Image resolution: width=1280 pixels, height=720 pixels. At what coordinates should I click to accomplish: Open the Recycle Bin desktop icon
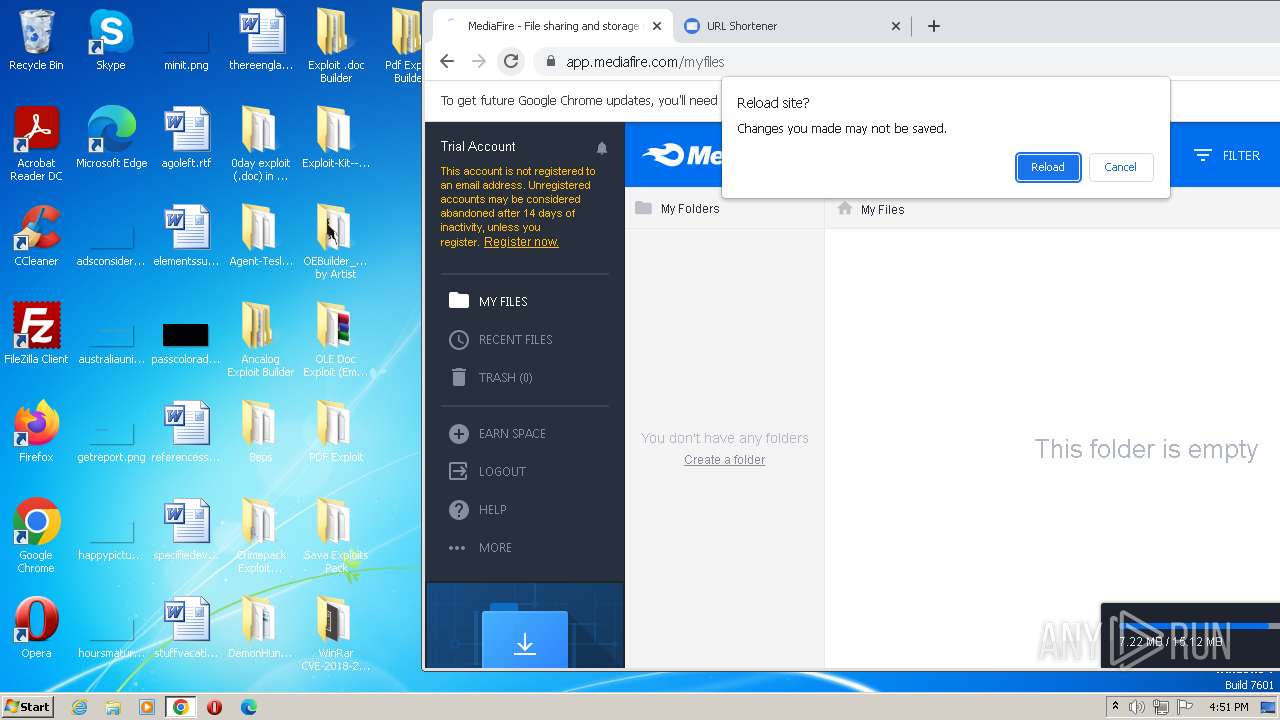[x=36, y=40]
